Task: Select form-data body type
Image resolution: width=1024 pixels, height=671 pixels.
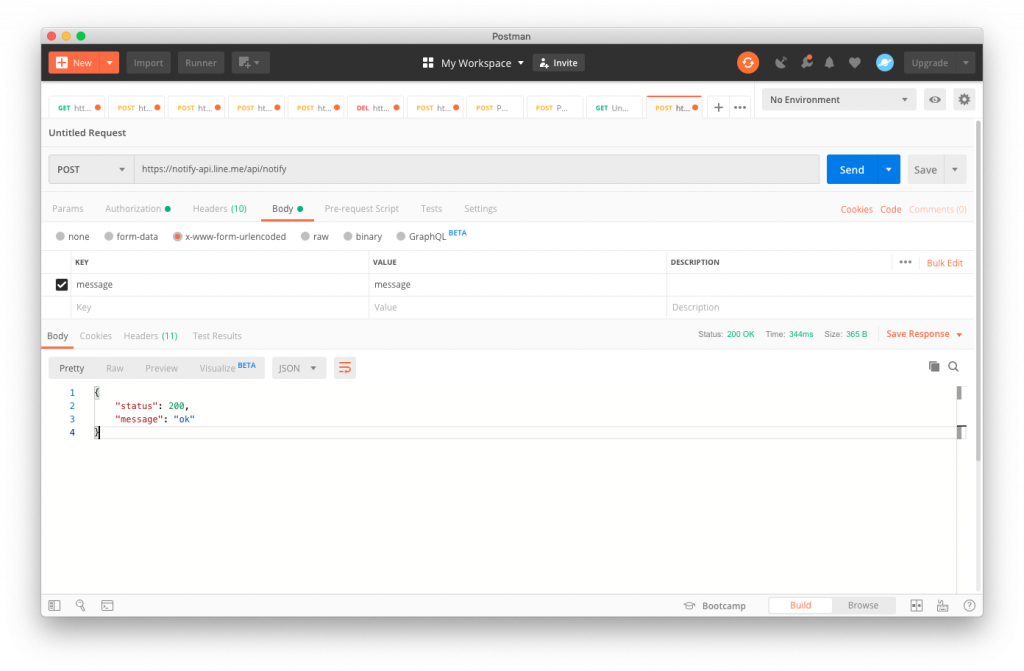Action: pyautogui.click(x=108, y=237)
